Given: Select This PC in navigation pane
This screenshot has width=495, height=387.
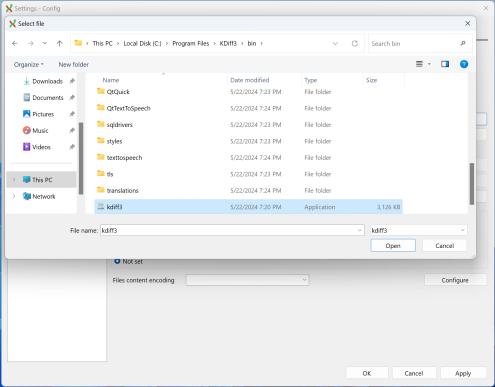Looking at the screenshot, I should point(42,180).
